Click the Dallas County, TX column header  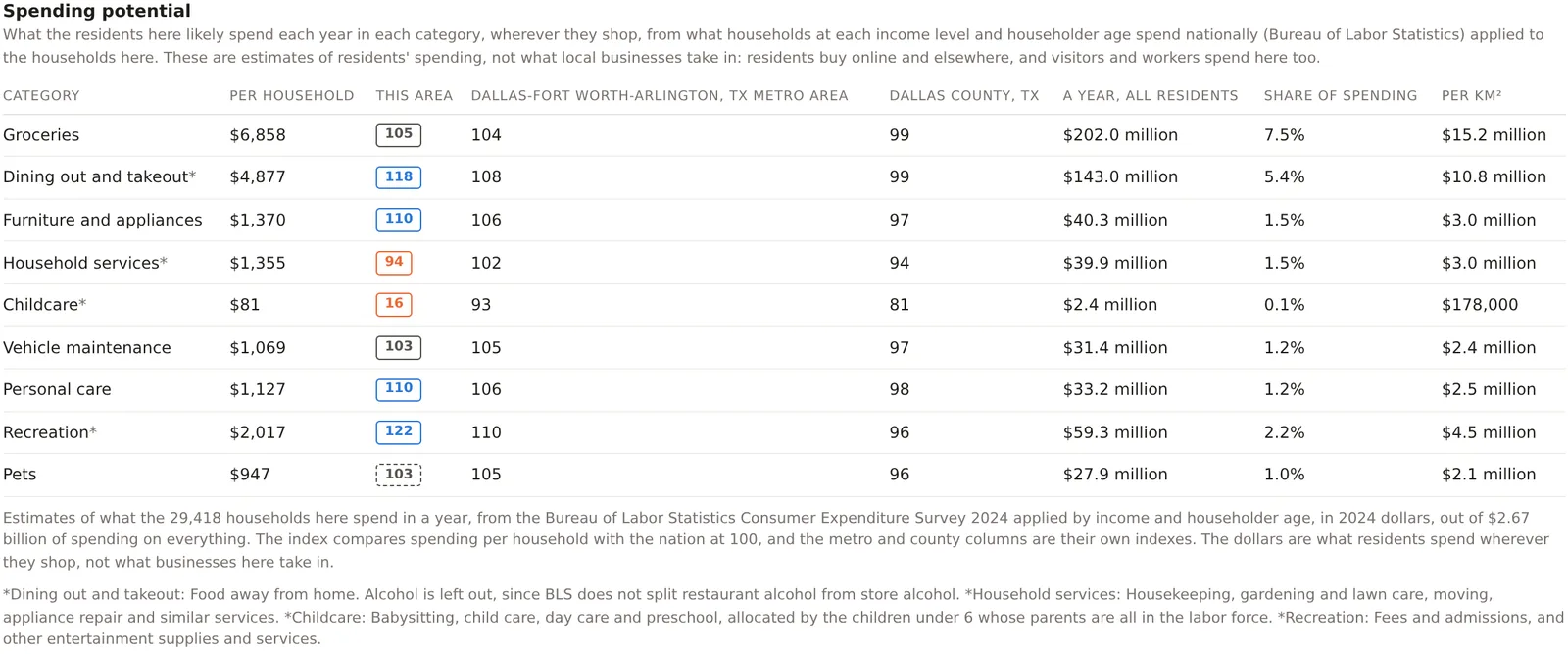pyautogui.click(x=964, y=95)
